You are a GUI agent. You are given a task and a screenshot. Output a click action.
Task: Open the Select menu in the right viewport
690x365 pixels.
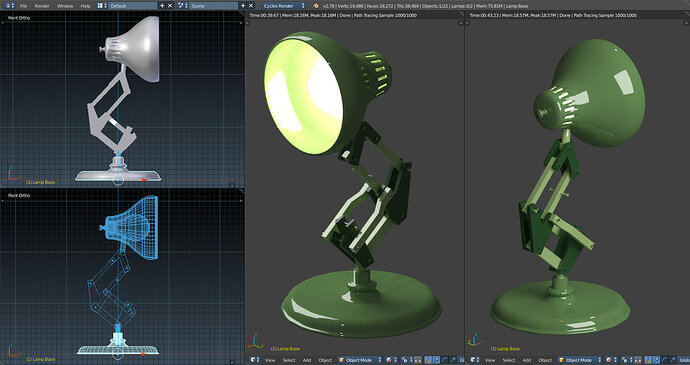(509, 360)
